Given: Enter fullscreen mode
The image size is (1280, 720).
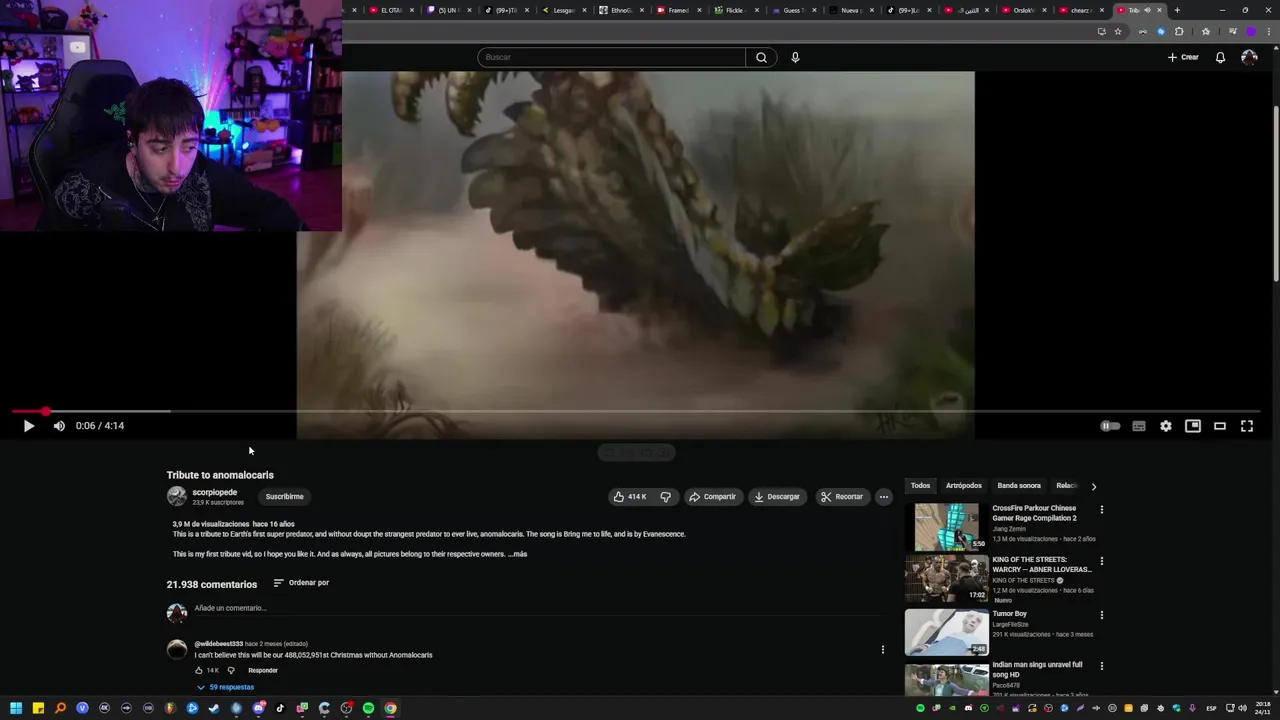Looking at the screenshot, I should [x=1247, y=426].
